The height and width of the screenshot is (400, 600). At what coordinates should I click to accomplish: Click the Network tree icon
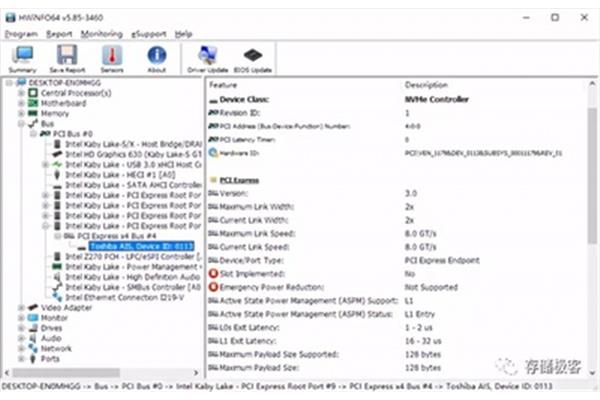coord(33,349)
